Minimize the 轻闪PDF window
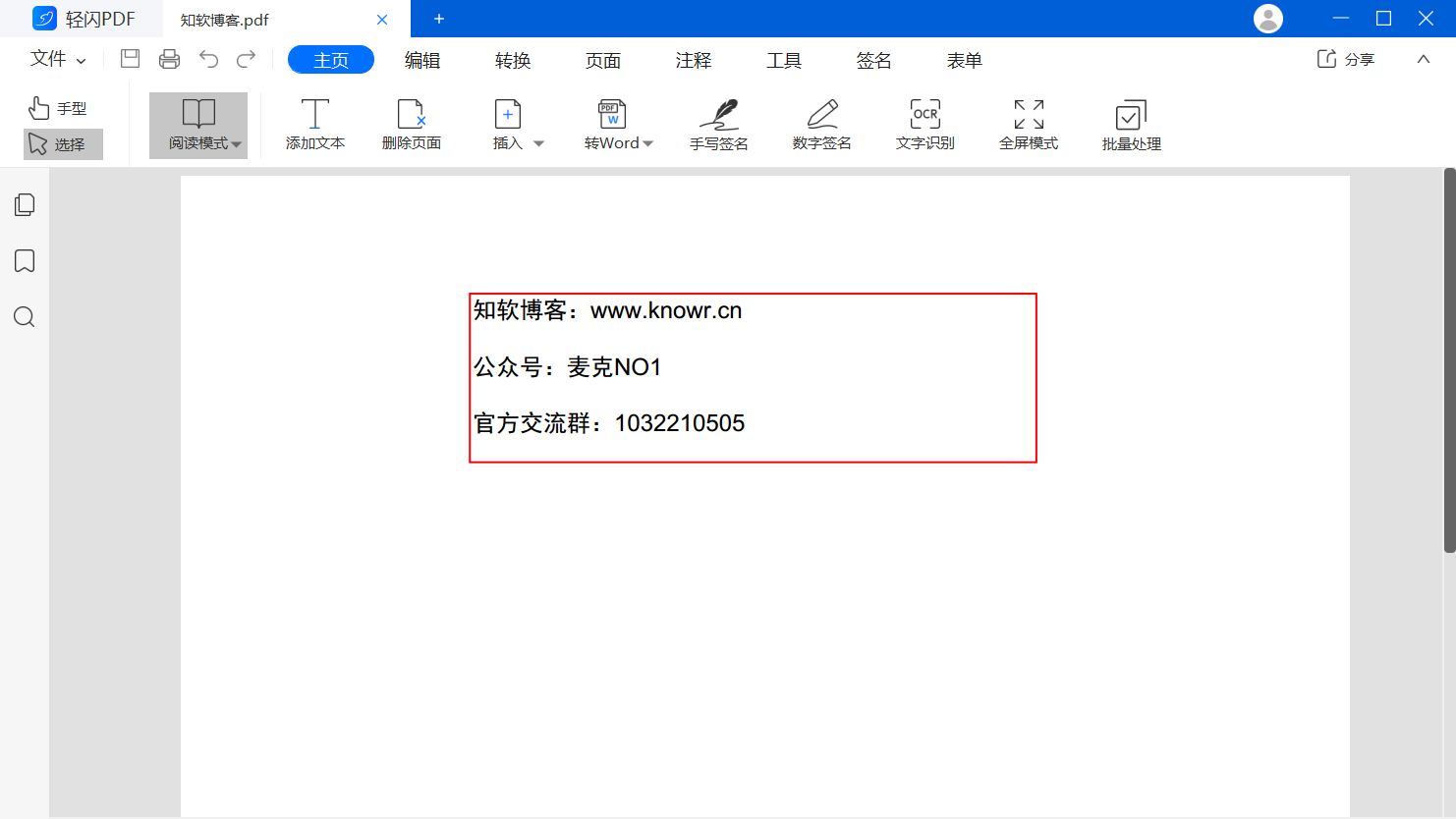The width and height of the screenshot is (1456, 819). [1341, 19]
